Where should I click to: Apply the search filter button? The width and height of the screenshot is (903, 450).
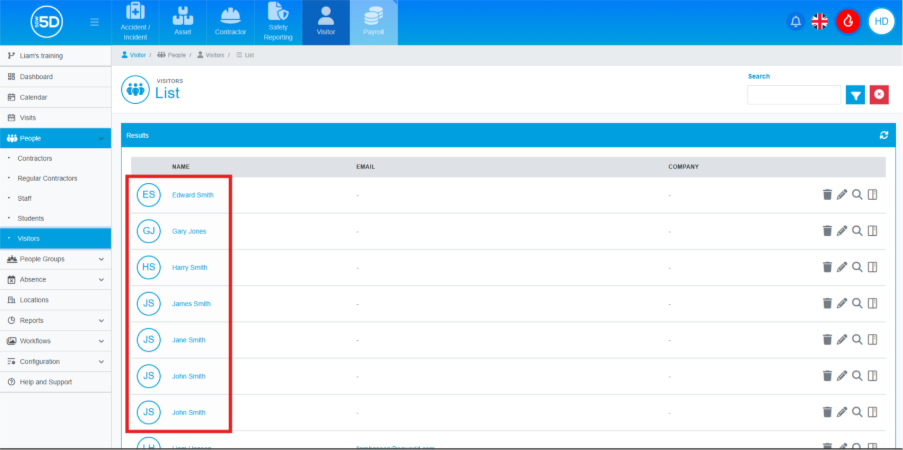855,95
